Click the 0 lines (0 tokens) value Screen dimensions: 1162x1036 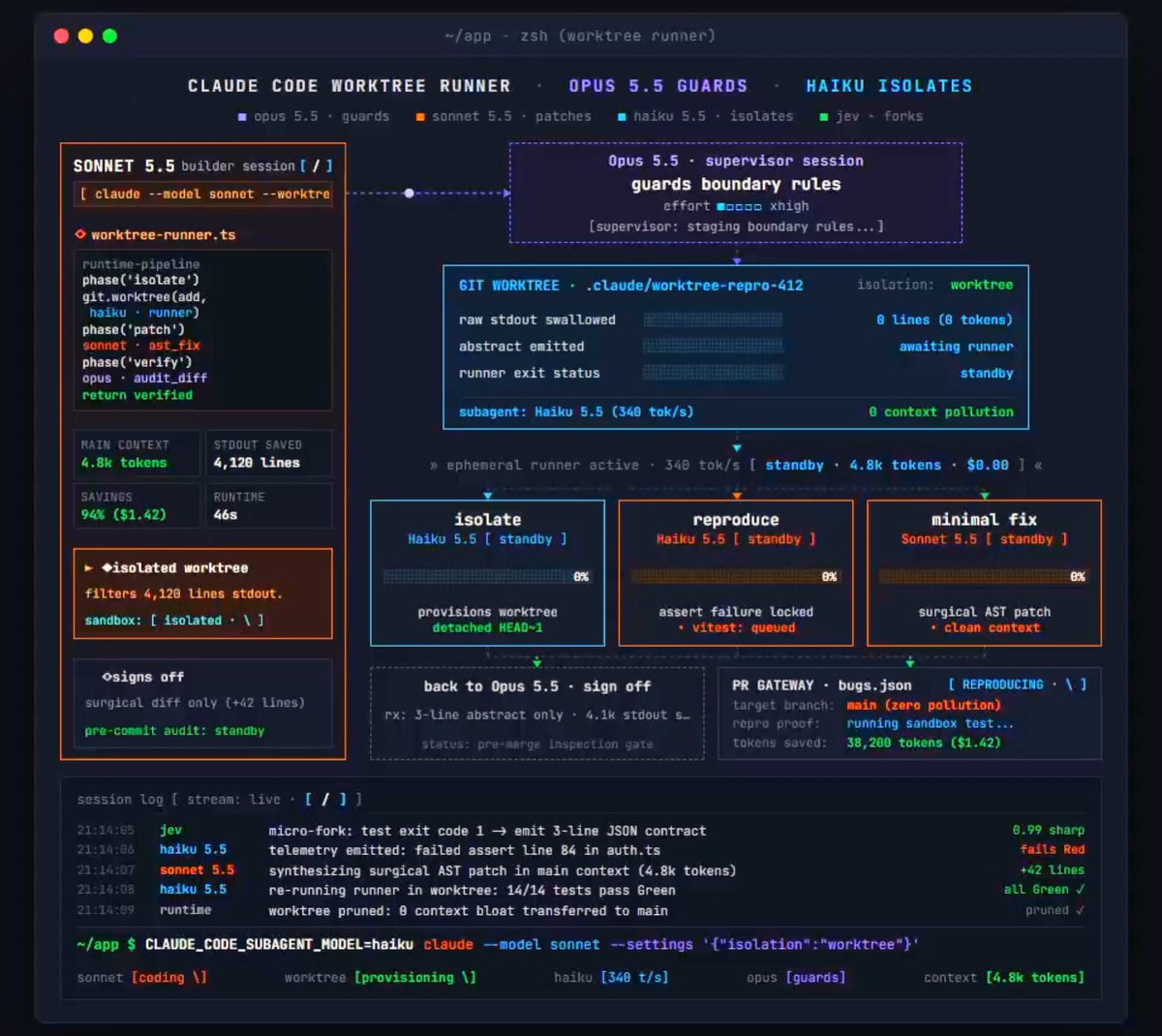tap(944, 320)
